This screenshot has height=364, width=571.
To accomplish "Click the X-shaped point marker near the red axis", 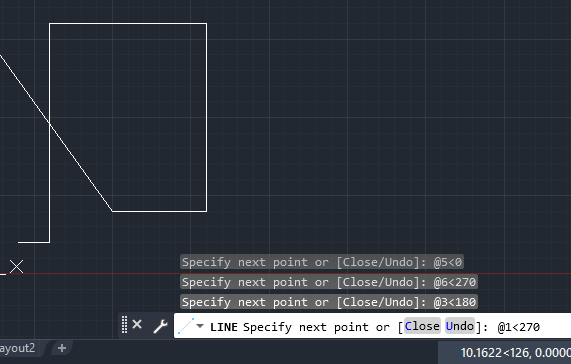I will coord(16,267).
